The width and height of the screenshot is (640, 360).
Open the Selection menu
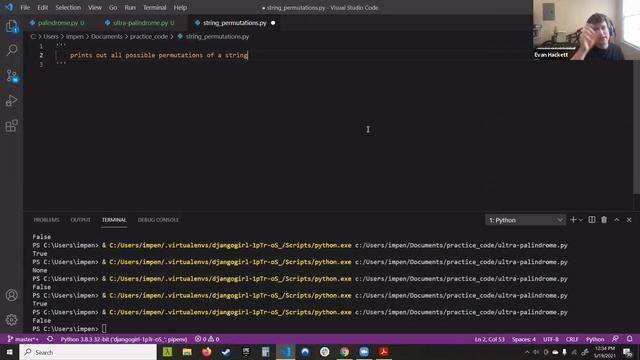[x=68, y=7]
